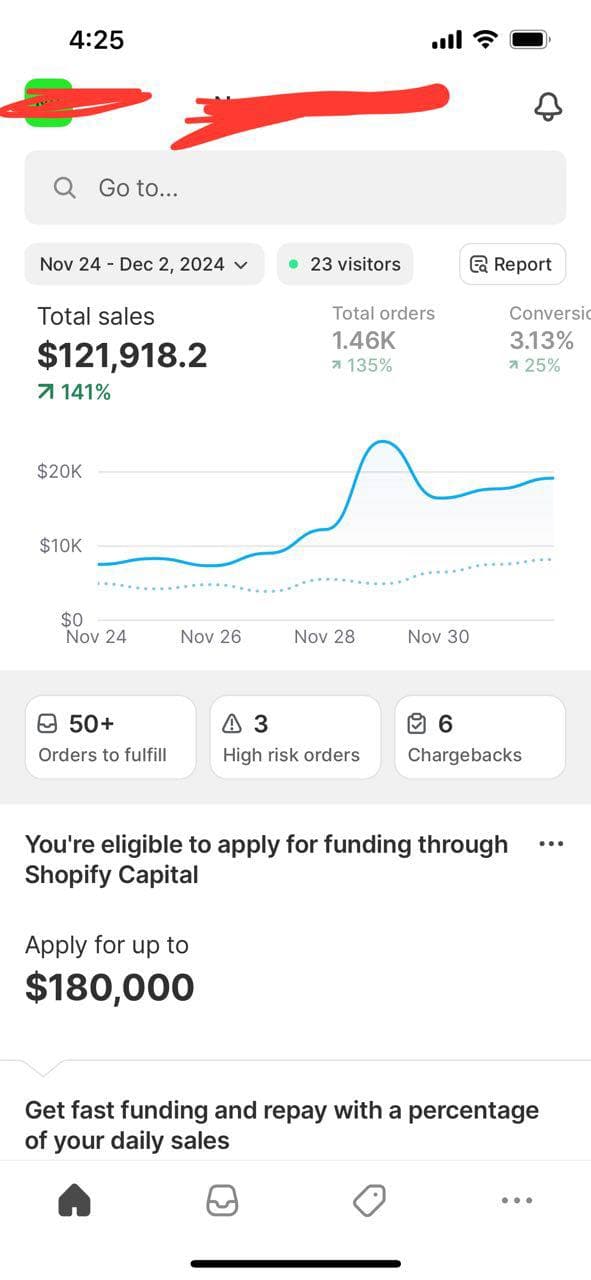Tap the 23 visitors live indicator
The width and height of the screenshot is (591, 1280).
pos(345,264)
